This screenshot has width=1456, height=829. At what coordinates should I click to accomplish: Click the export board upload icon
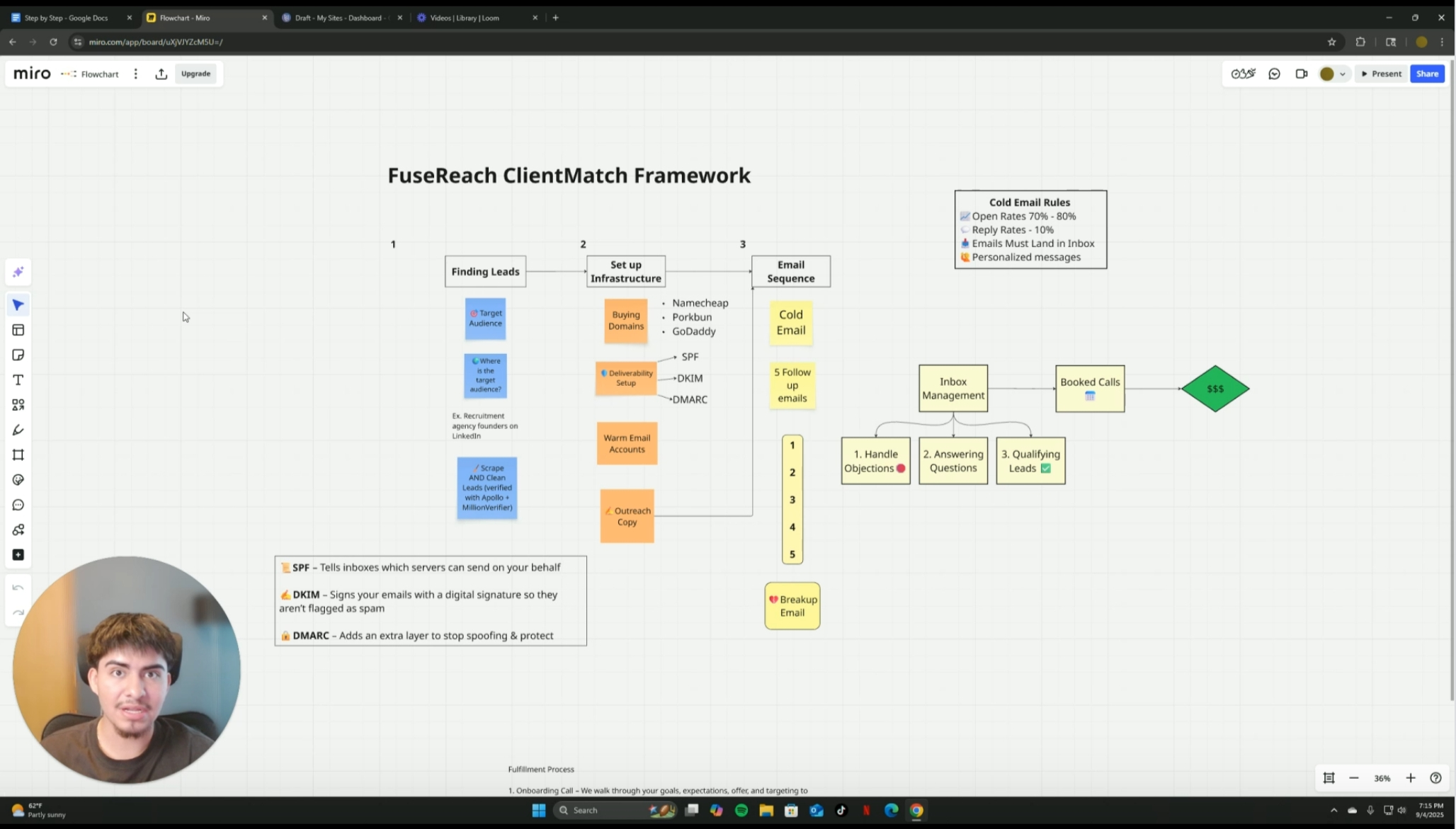[x=161, y=74]
